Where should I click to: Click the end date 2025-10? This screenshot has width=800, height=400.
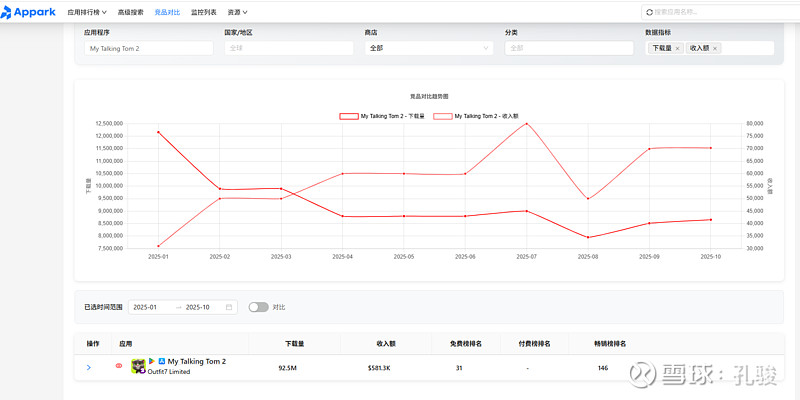[x=197, y=307]
